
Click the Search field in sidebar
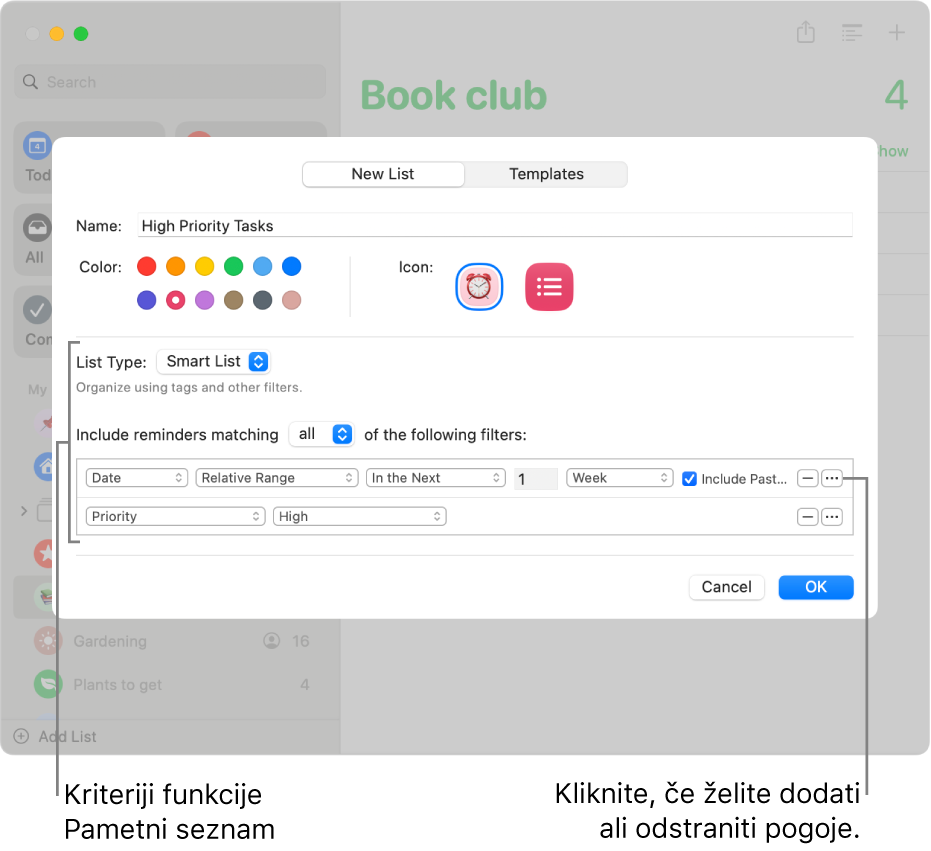(170, 81)
